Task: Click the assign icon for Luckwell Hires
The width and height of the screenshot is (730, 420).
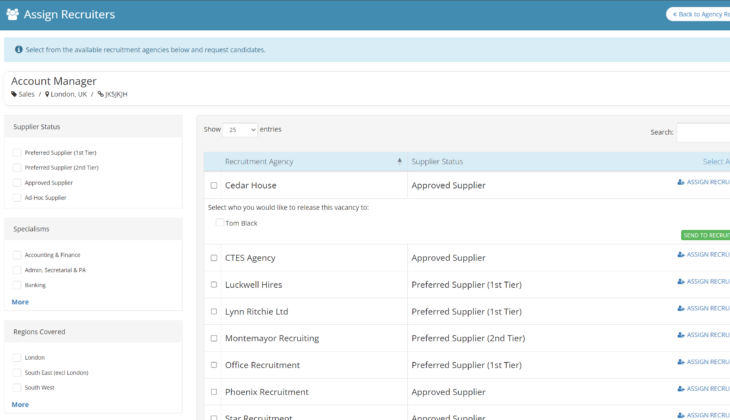Action: click(x=681, y=281)
